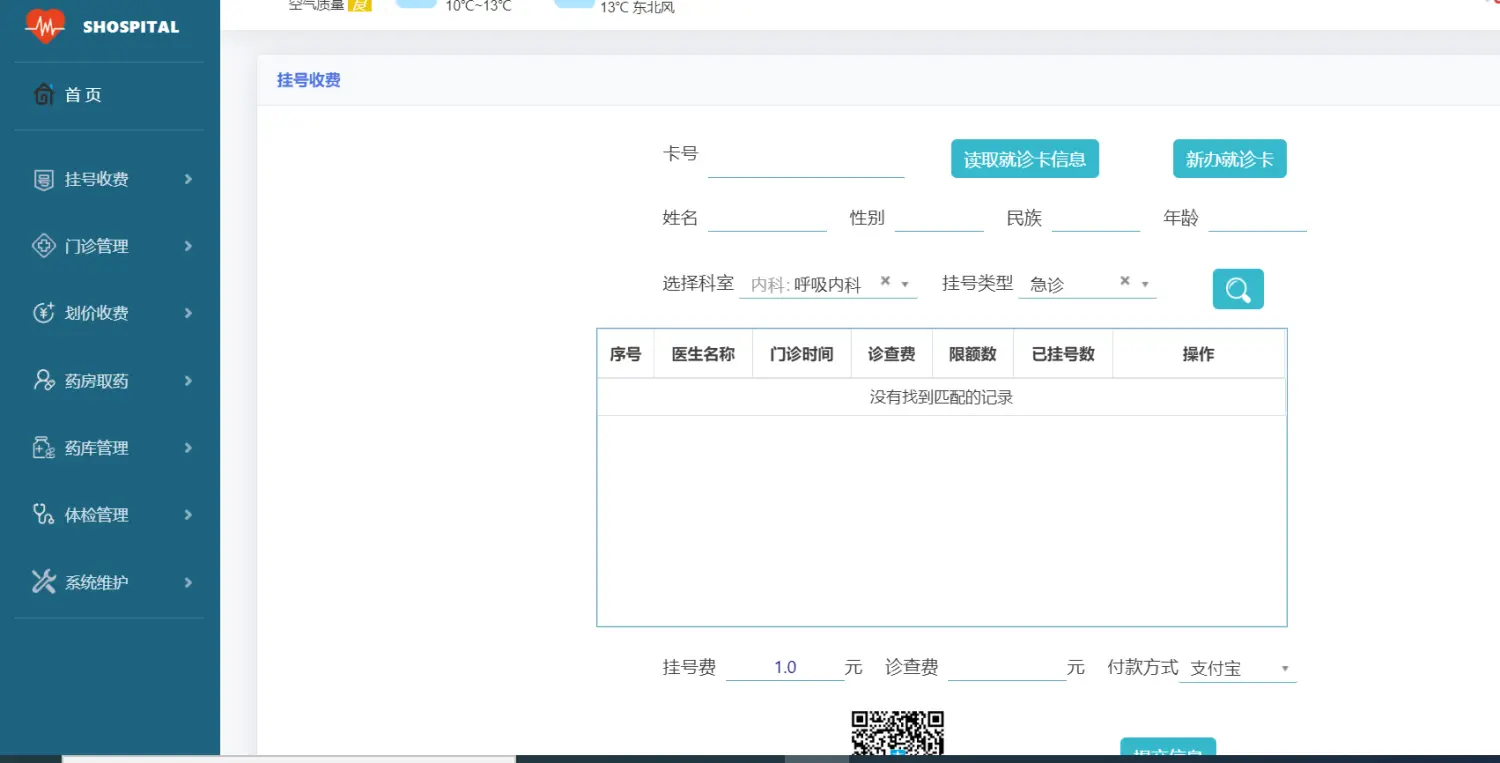The width and height of the screenshot is (1500, 763).
Task: Open the 体检管理 sidebar menu
Action: pos(109,515)
